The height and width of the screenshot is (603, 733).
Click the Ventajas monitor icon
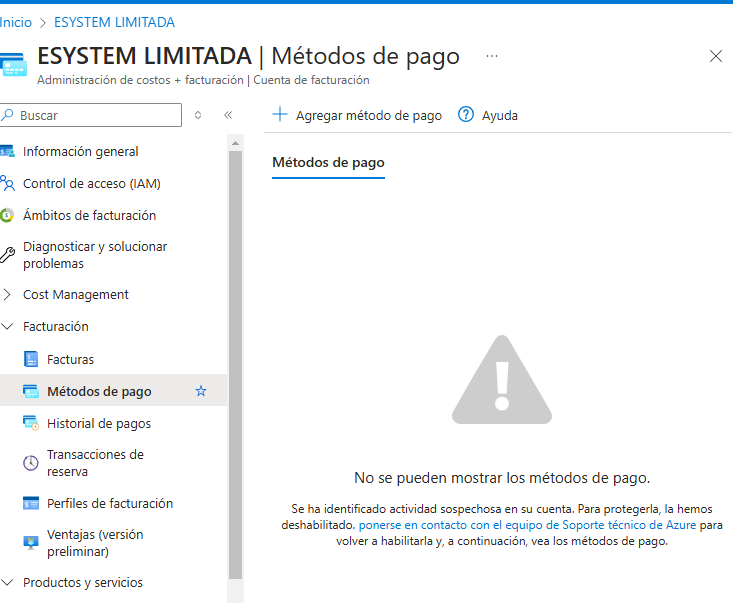point(31,543)
